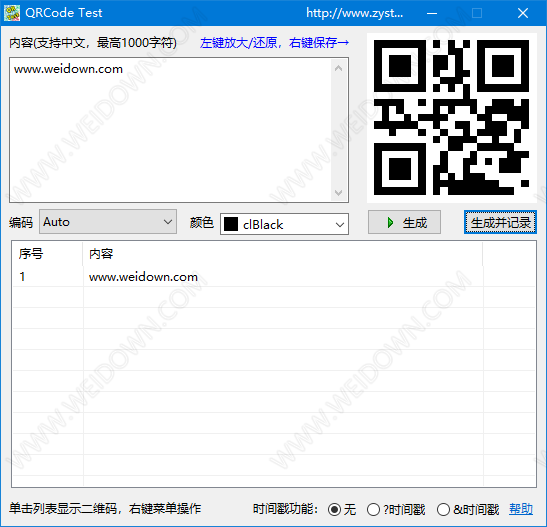This screenshot has height=527, width=547.
Task: Click the 内容 column header
Action: click(x=283, y=254)
